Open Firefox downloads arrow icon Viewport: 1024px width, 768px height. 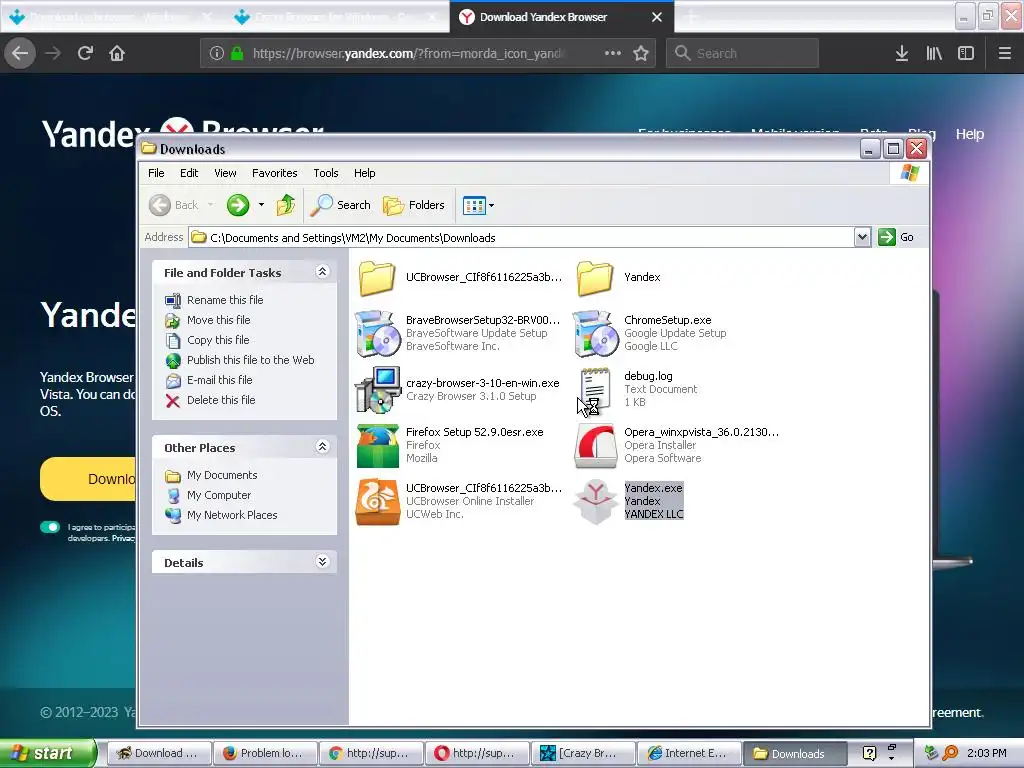(x=902, y=53)
